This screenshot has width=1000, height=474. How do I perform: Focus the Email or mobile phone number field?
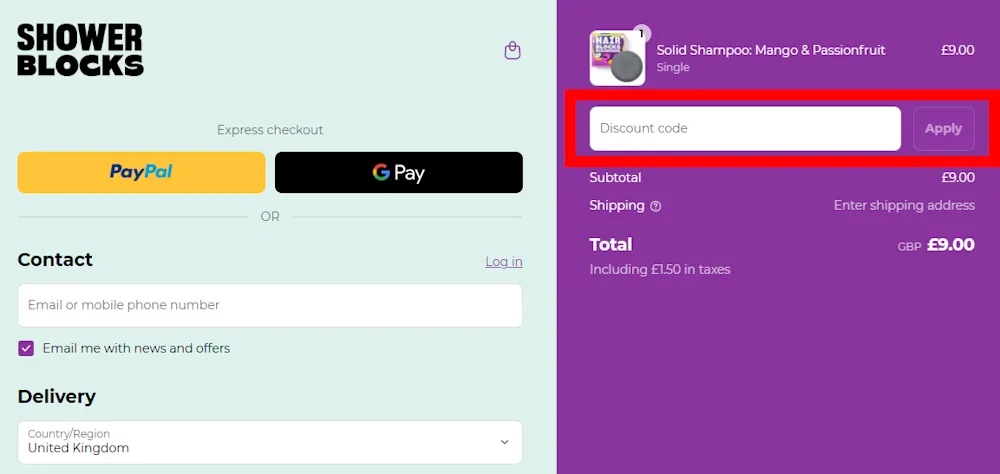(270, 305)
